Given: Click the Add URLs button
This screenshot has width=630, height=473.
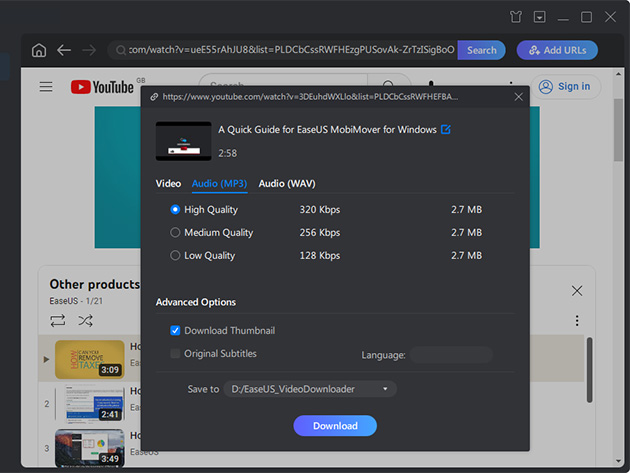Looking at the screenshot, I should [x=557, y=50].
